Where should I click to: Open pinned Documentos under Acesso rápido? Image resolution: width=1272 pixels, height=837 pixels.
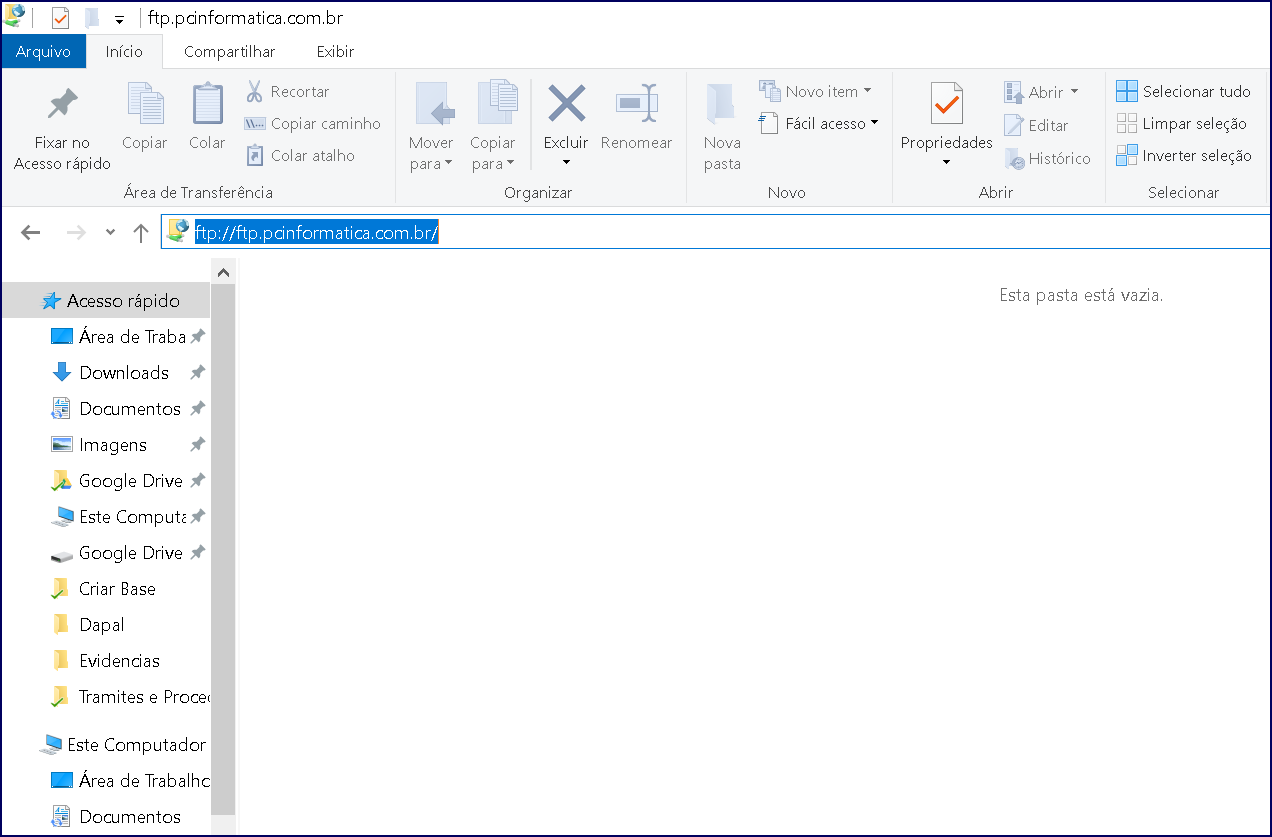click(x=130, y=409)
